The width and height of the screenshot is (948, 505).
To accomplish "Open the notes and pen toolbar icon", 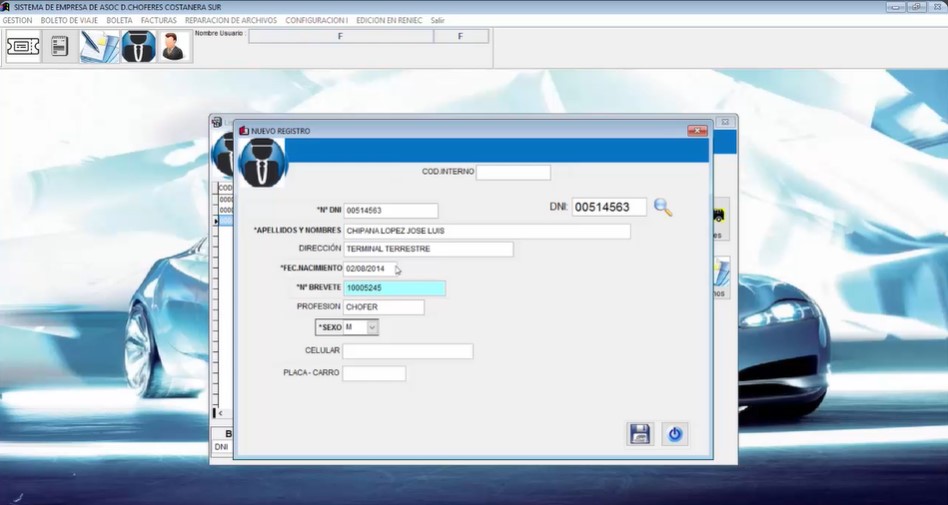I will pos(100,47).
